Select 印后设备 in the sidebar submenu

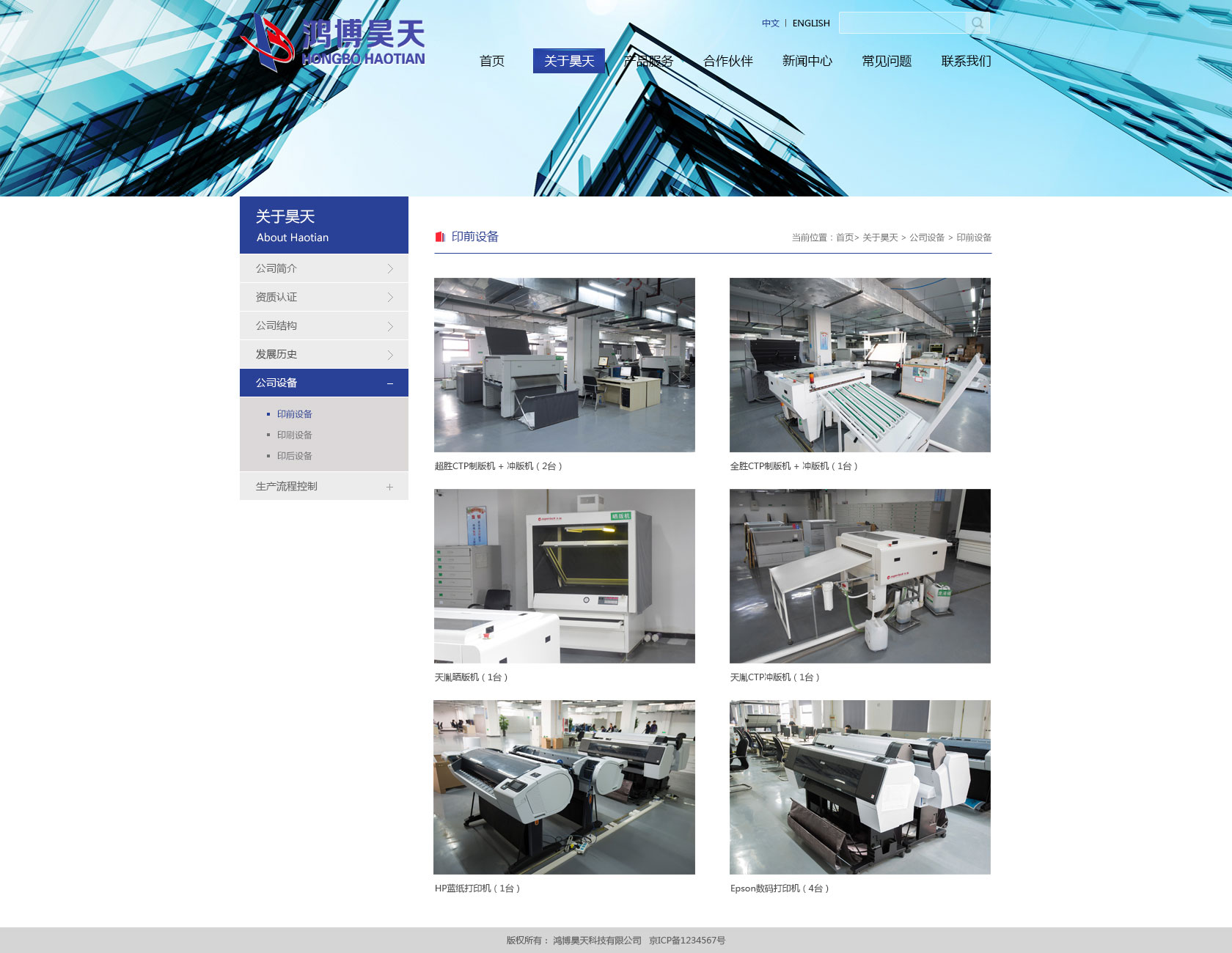[294, 456]
